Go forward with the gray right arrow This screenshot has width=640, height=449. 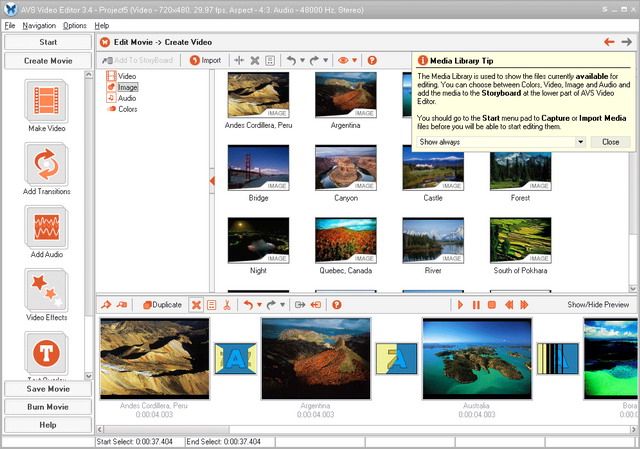click(627, 42)
